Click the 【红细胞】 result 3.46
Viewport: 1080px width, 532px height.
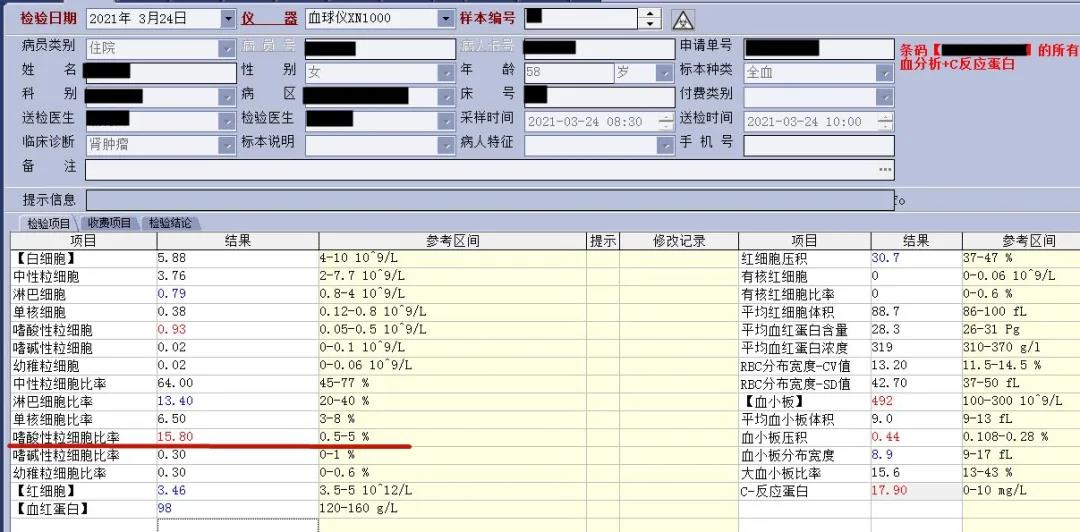pyautogui.click(x=172, y=491)
